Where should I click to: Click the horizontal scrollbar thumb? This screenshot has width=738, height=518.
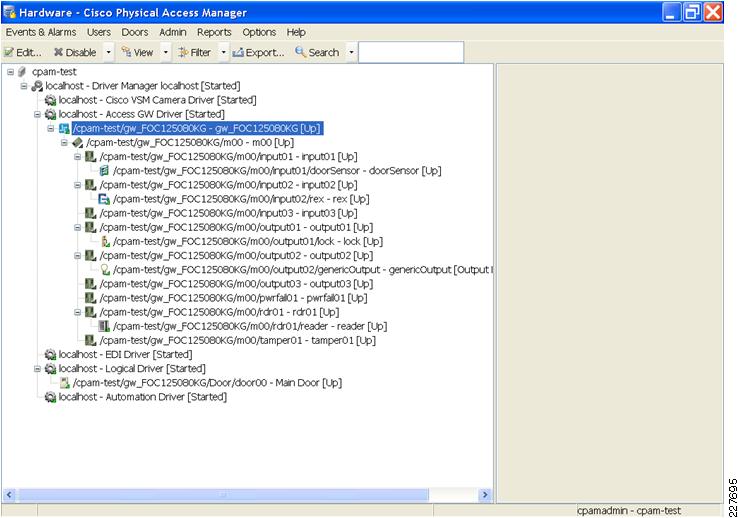(224, 495)
